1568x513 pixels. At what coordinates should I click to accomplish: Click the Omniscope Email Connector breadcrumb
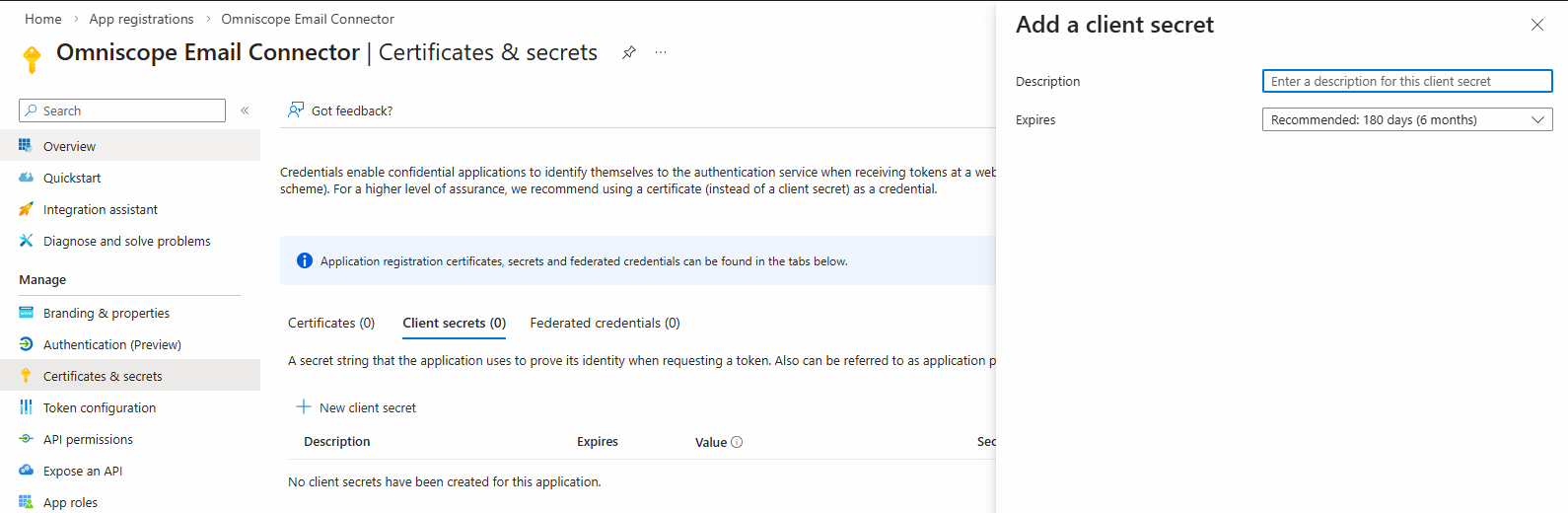coord(308,19)
